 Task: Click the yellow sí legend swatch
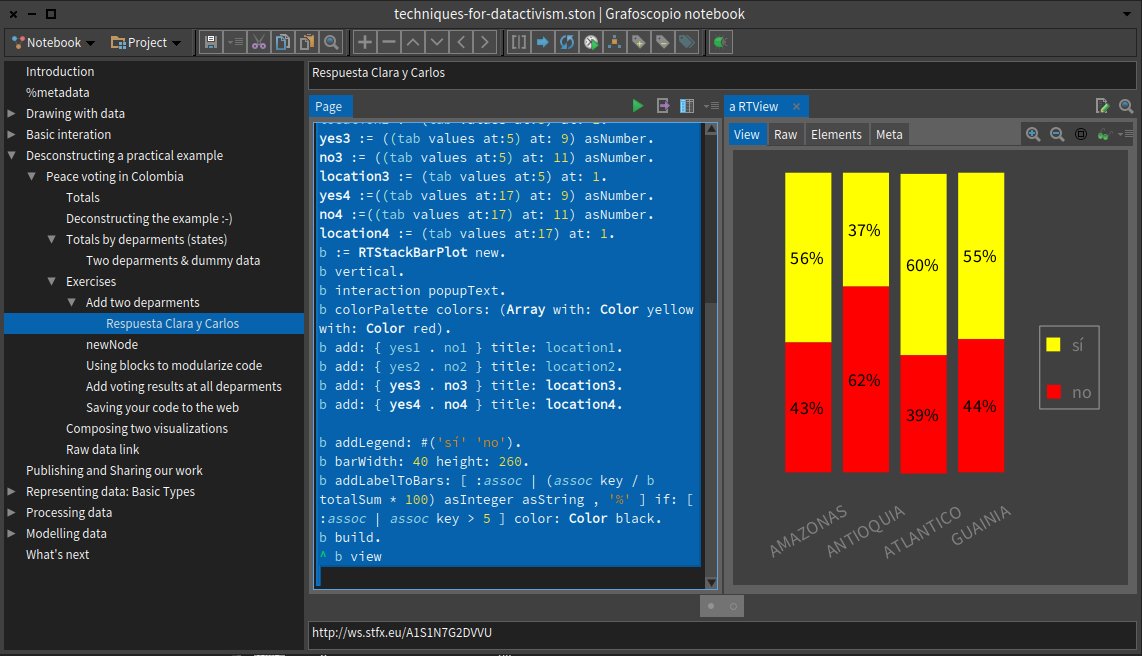(x=1053, y=345)
